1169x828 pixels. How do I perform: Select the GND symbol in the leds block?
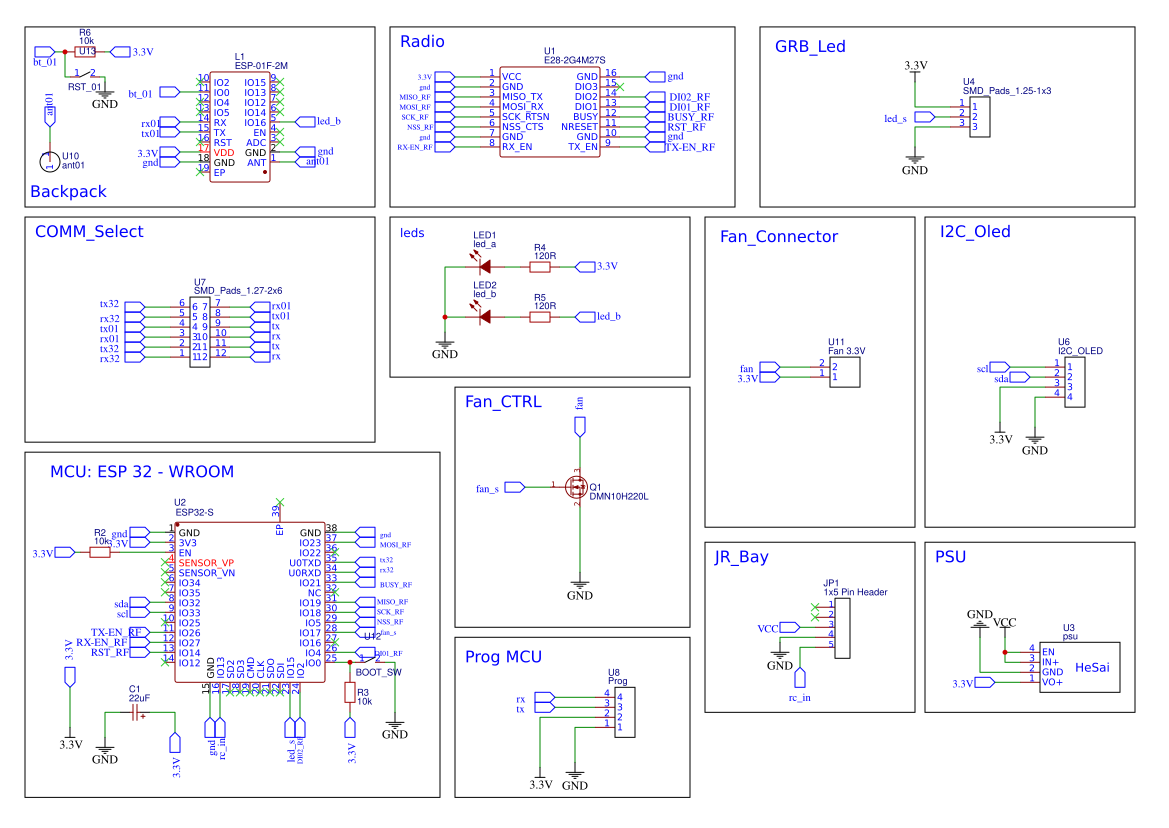445,349
